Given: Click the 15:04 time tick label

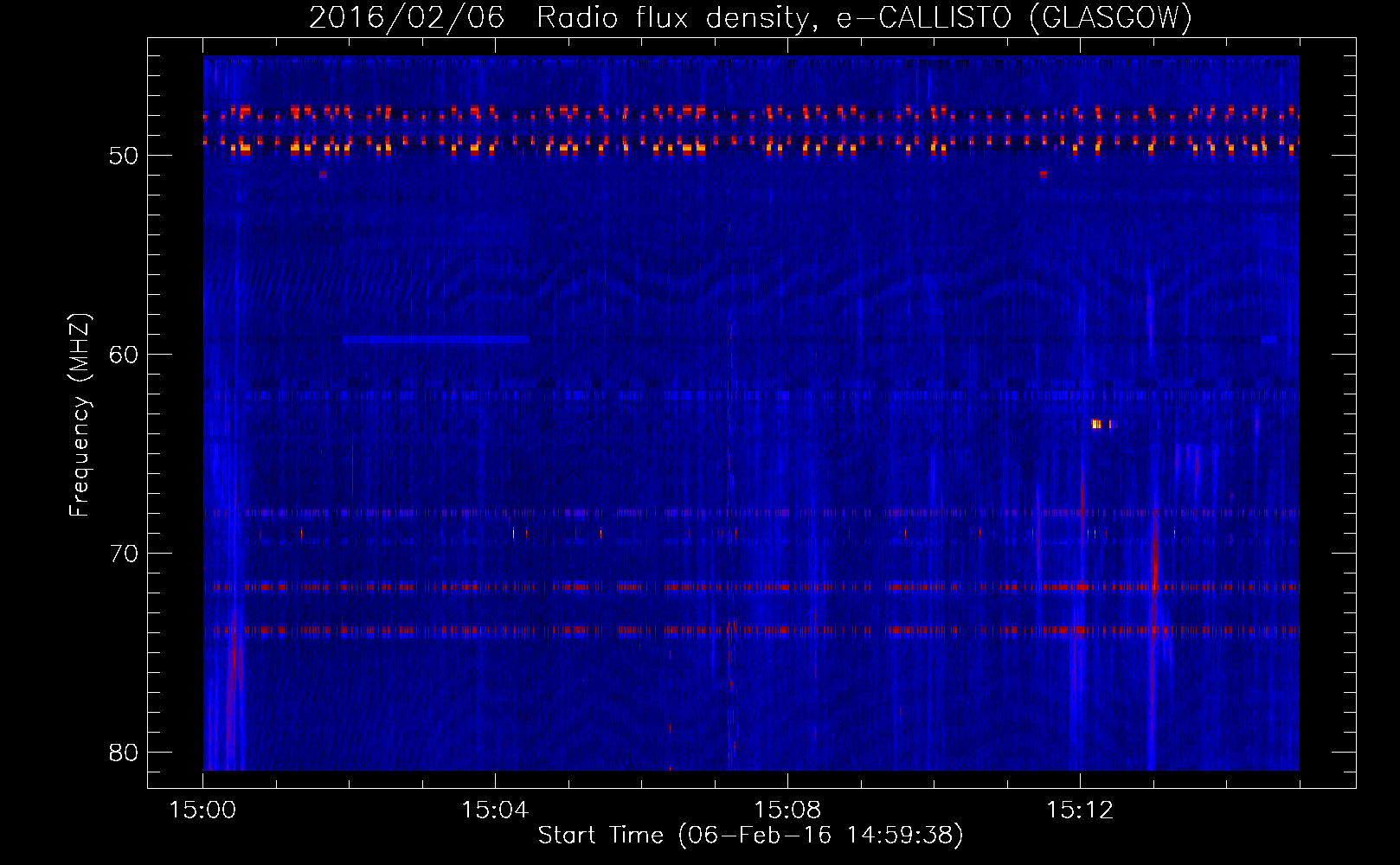Looking at the screenshot, I should point(495,811).
